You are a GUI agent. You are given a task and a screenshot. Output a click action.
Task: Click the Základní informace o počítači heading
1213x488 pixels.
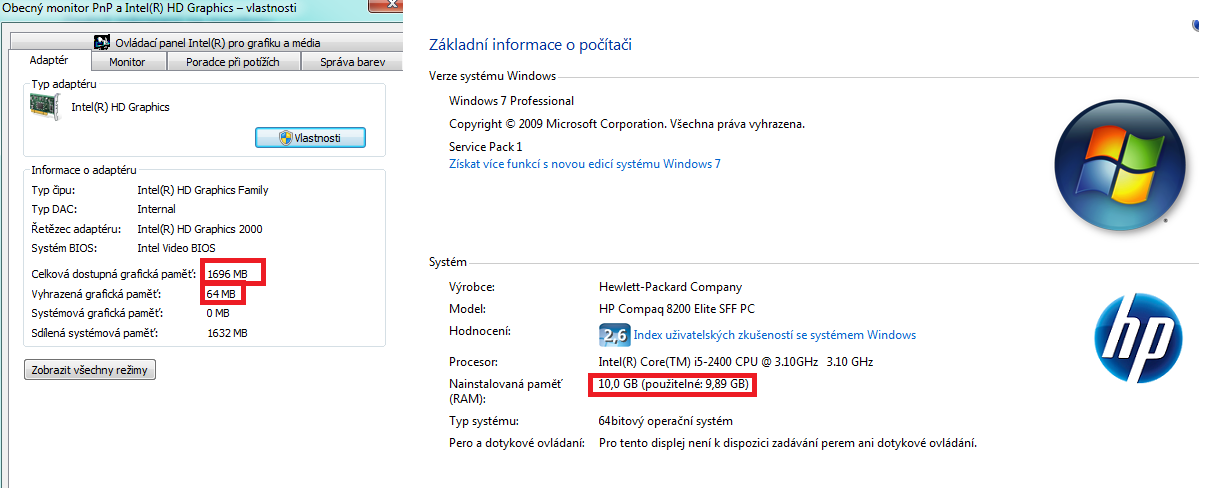click(530, 45)
